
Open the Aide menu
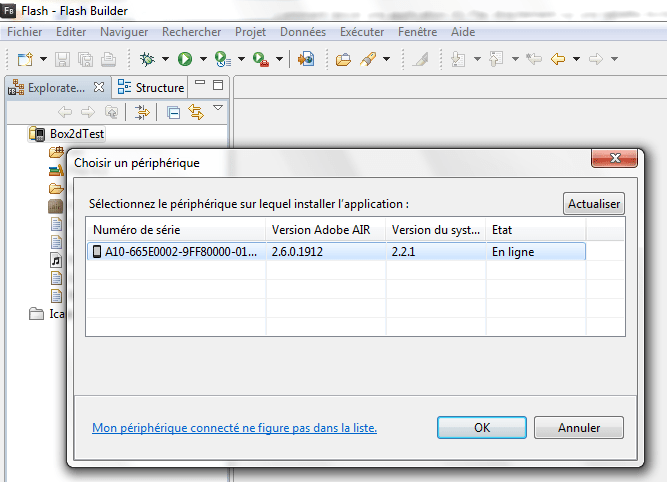tap(463, 32)
